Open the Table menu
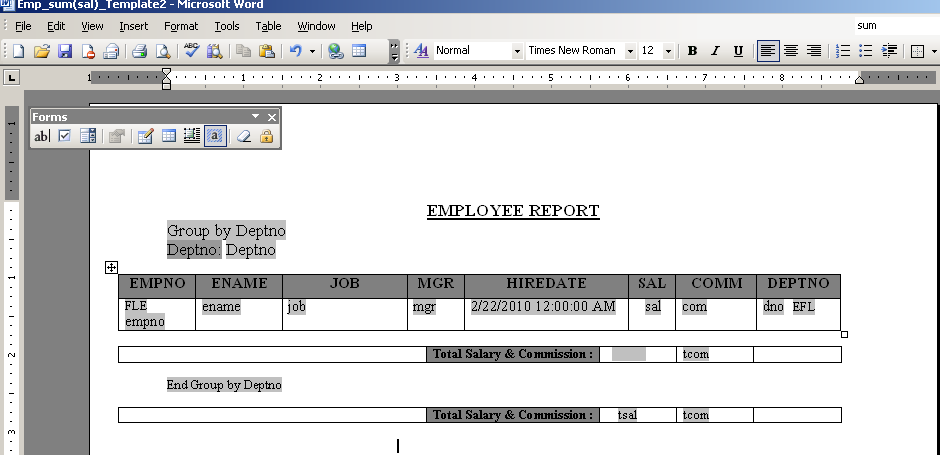Image resolution: width=940 pixels, height=455 pixels. coord(268,26)
